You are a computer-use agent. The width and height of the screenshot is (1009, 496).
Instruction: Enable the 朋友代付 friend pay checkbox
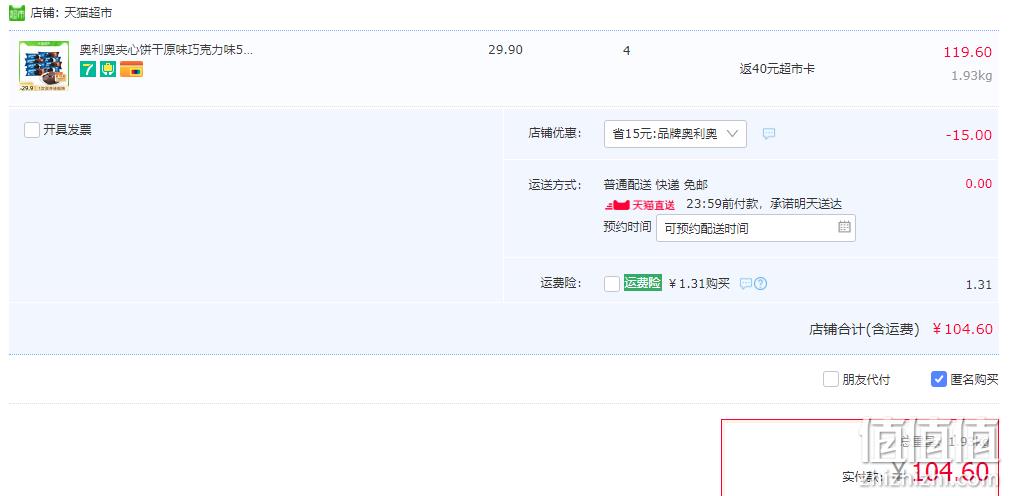click(x=831, y=380)
